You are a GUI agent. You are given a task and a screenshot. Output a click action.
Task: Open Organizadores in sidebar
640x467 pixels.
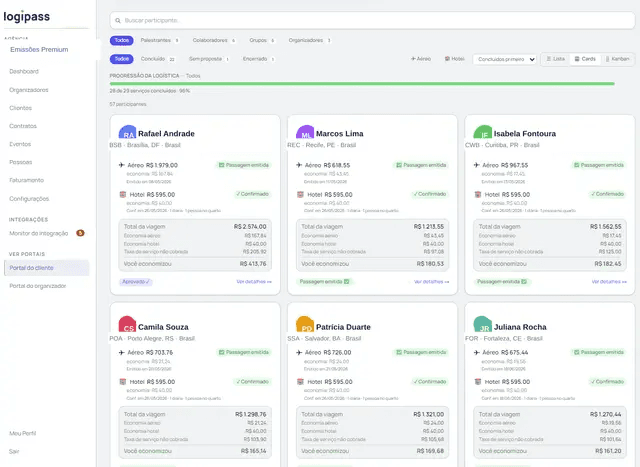pos(29,90)
